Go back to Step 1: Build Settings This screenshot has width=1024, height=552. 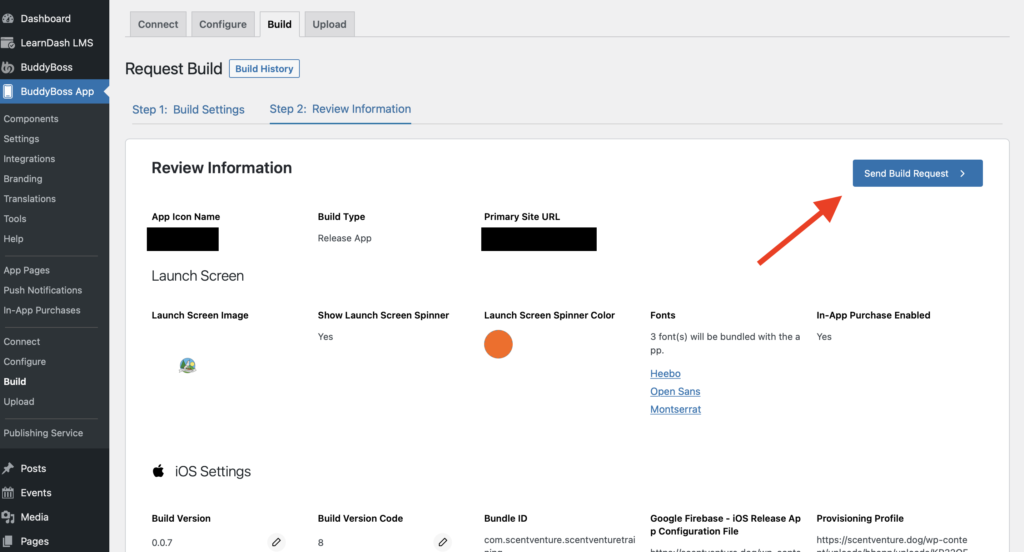(x=188, y=110)
